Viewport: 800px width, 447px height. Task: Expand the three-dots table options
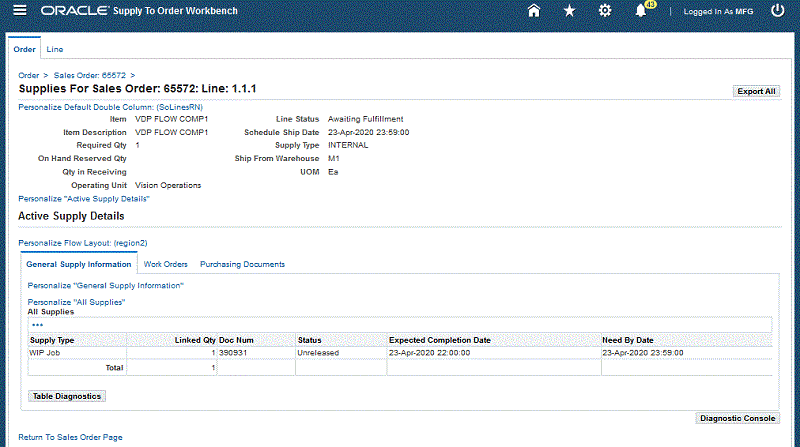38,325
